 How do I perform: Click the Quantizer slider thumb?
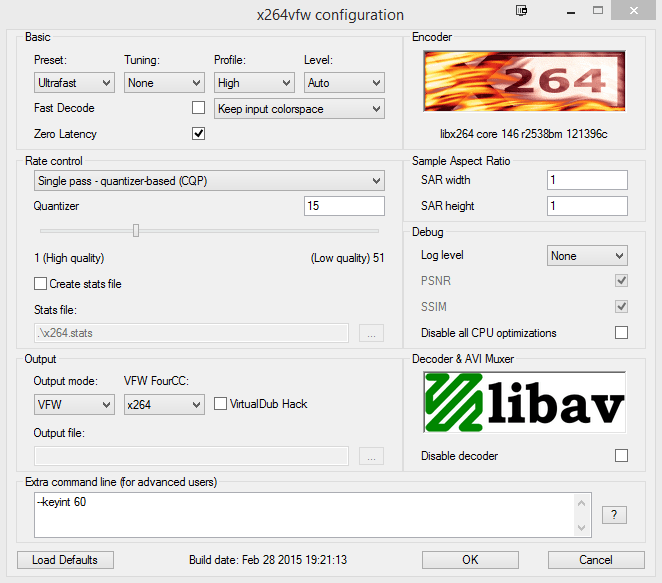136,230
